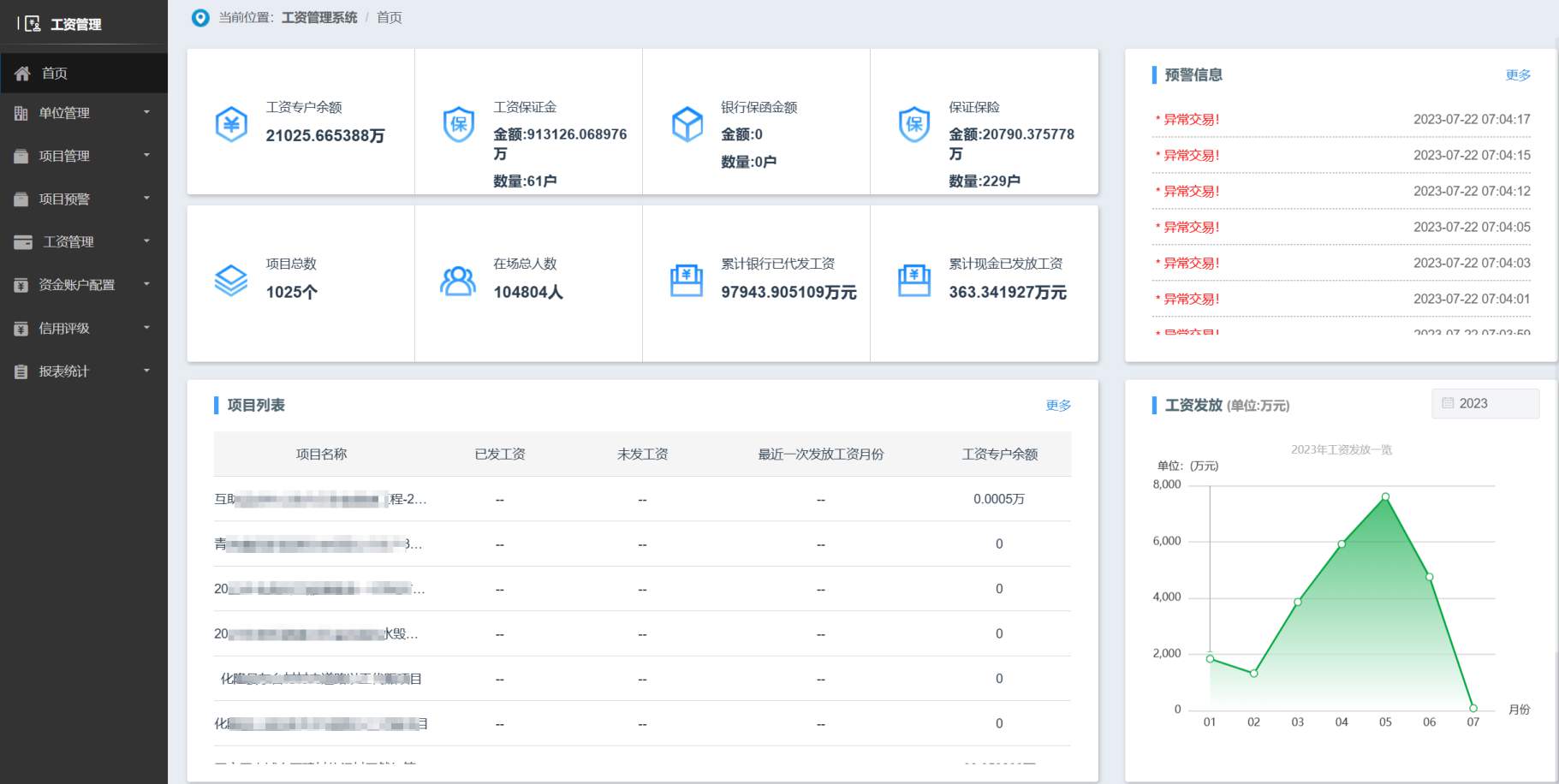Screen dimensions: 1559x784
Task: Open 更多 link in 预警信息 panel
Action: [1516, 74]
